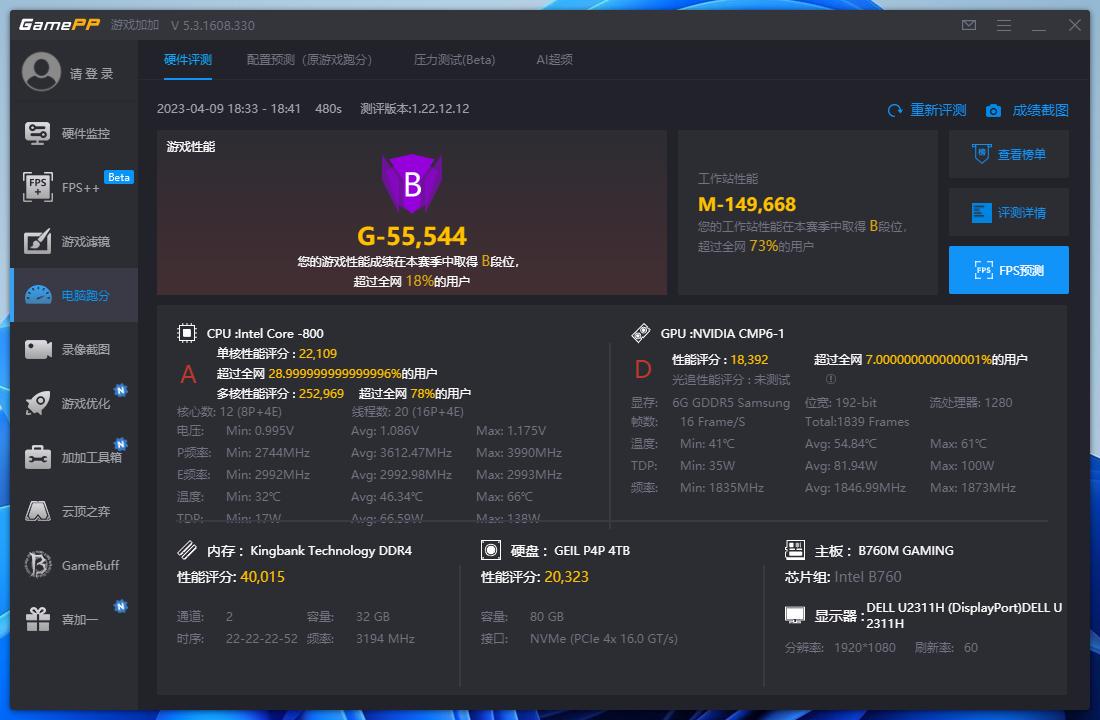
Task: Click 测评版本:1.22.12.12 version text
Action: tap(415, 109)
